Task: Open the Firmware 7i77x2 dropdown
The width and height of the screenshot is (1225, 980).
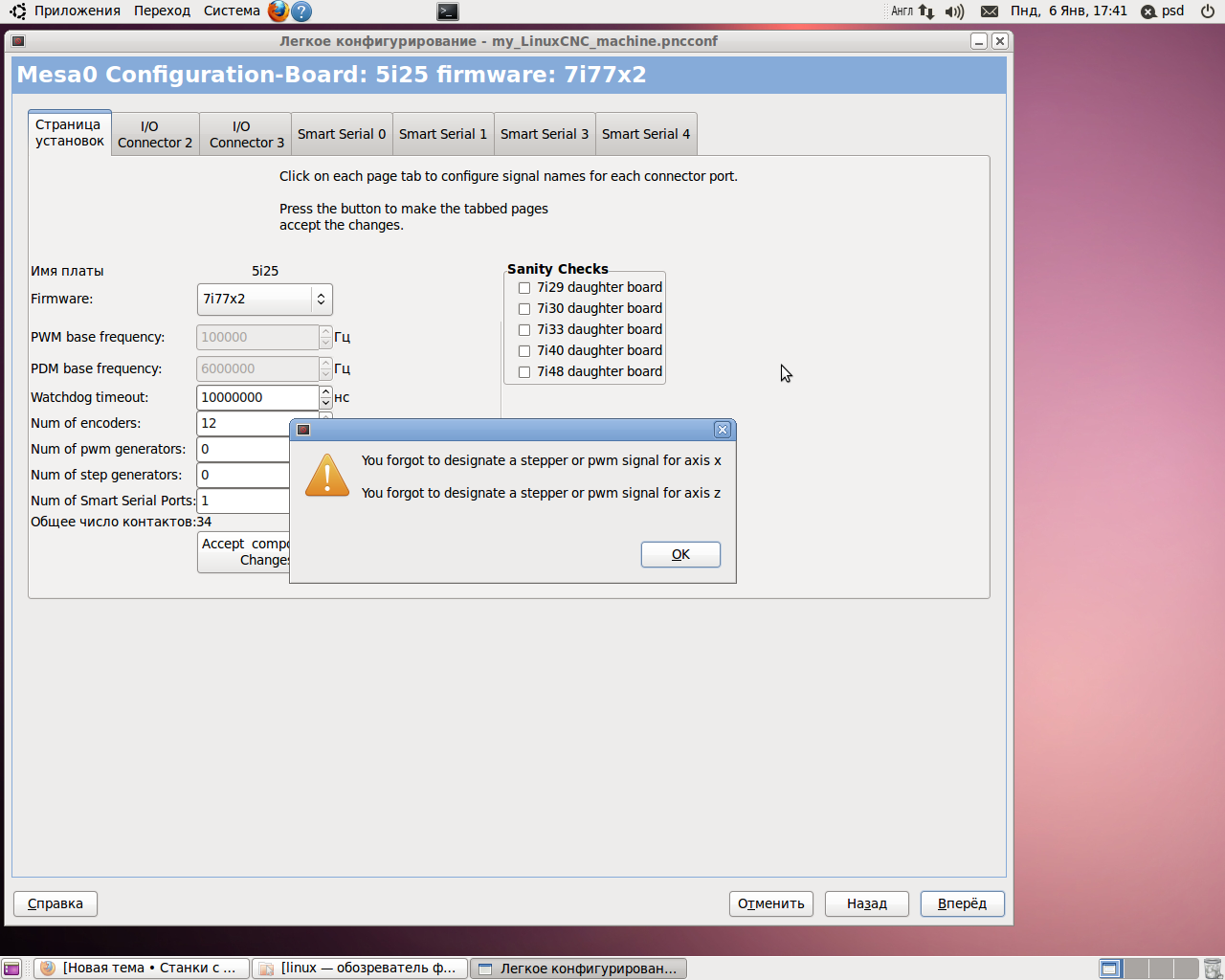Action: point(265,300)
